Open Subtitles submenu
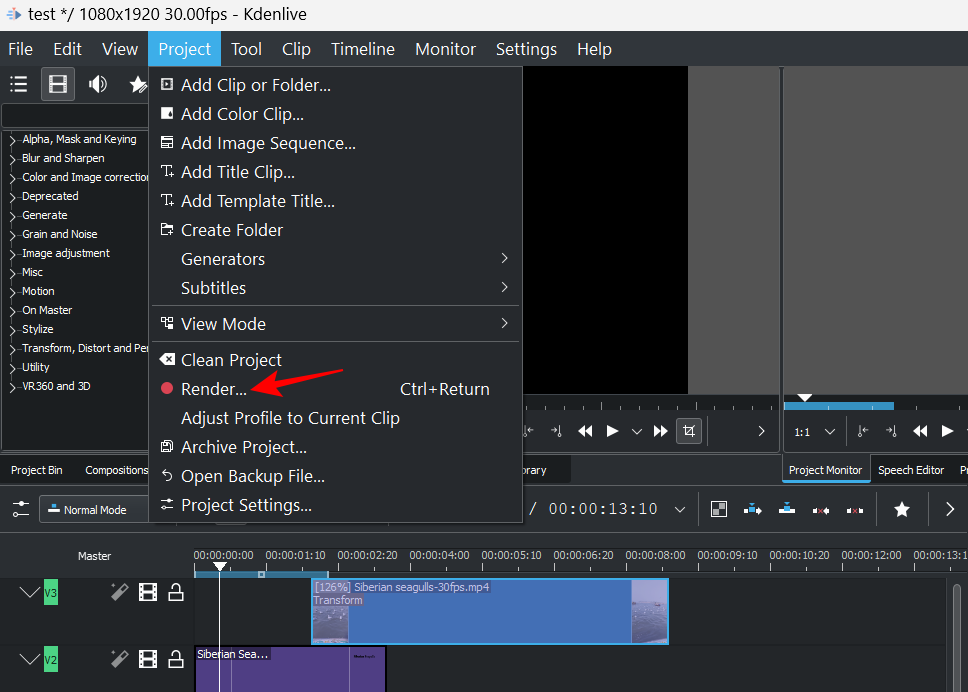Screen dimensions: 968x692 coord(335,288)
